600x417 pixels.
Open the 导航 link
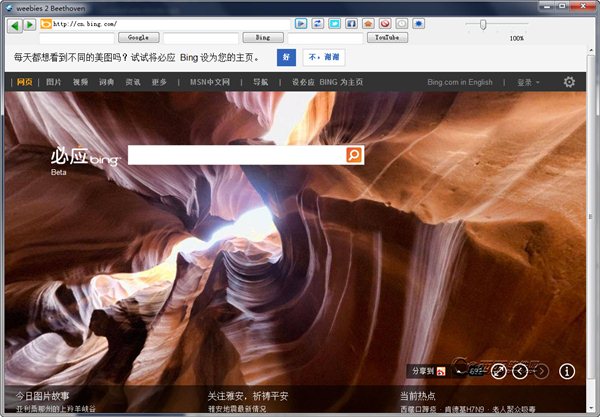tap(260, 82)
